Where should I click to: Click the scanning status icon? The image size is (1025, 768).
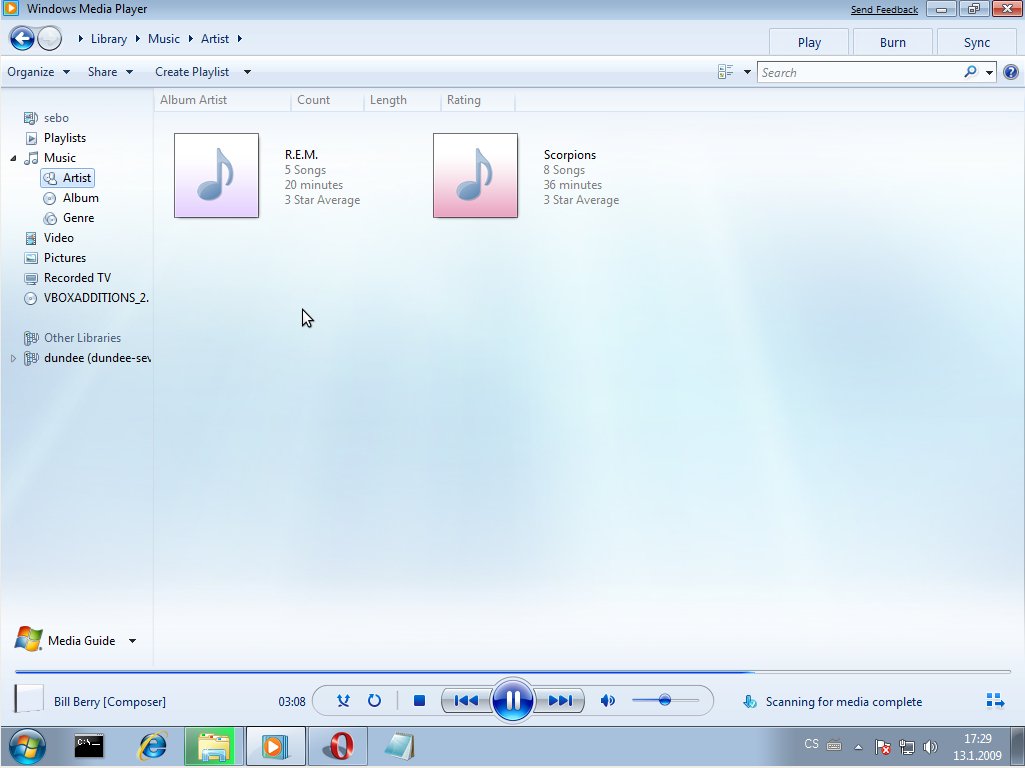[x=750, y=701]
